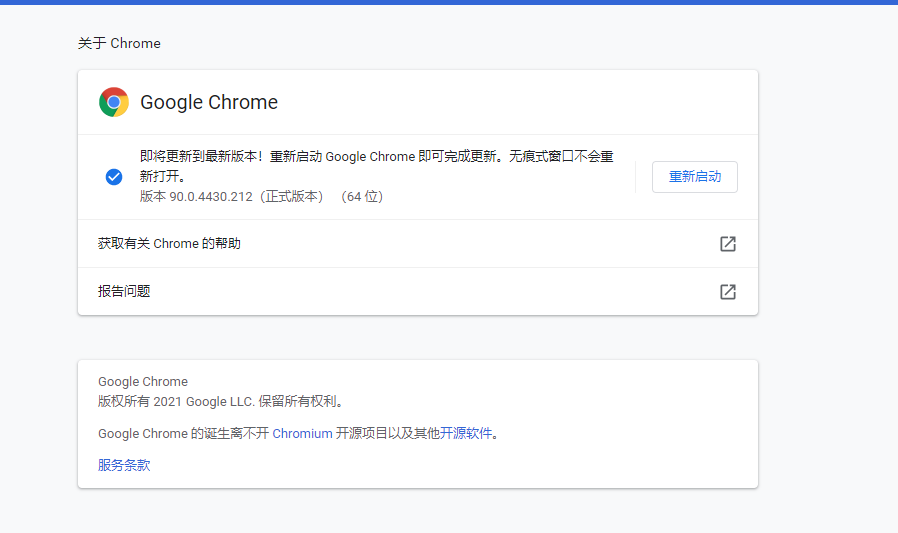This screenshot has width=898, height=533.
Task: Open the 获取有关 Chrome 的帮助 row
Action: pyautogui.click(x=418, y=244)
